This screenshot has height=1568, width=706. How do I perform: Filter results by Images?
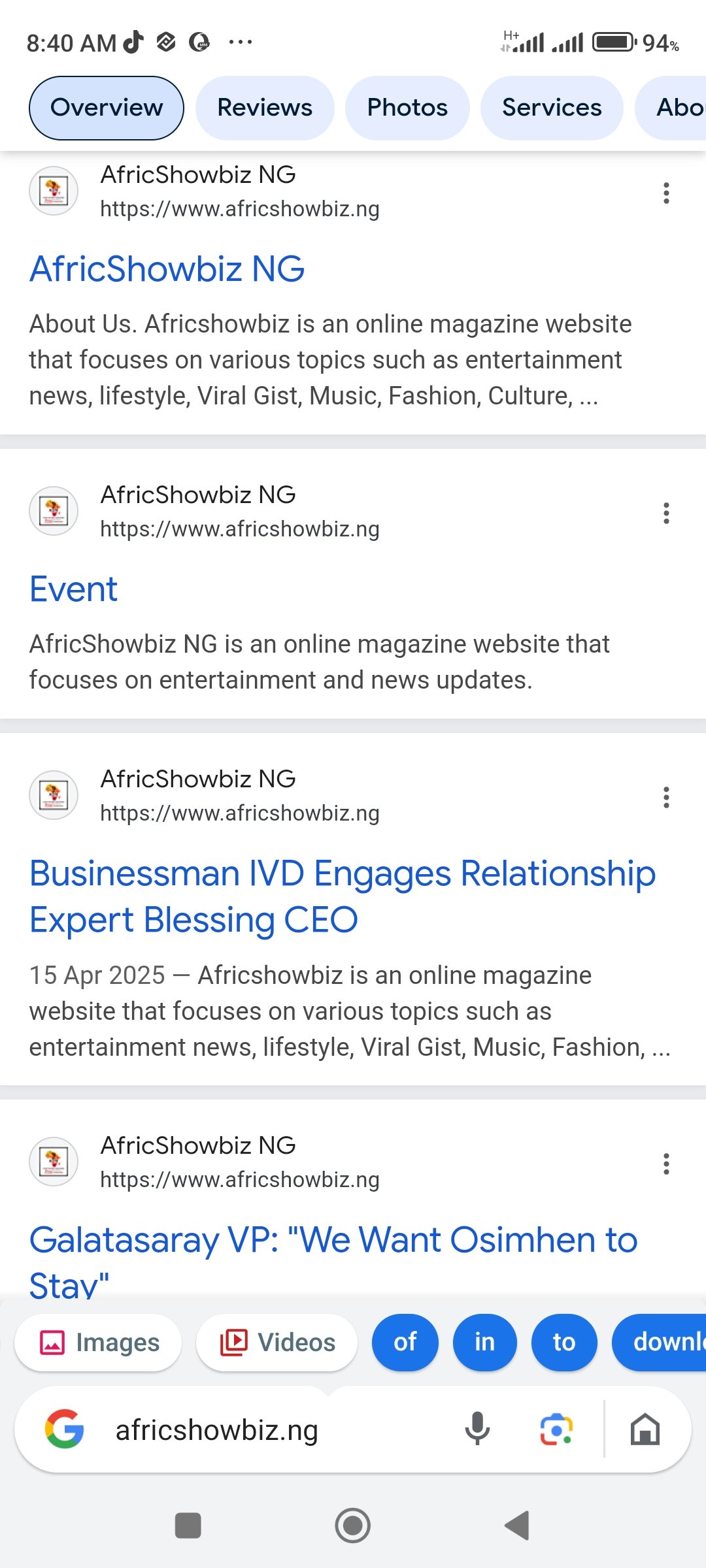(98, 1343)
